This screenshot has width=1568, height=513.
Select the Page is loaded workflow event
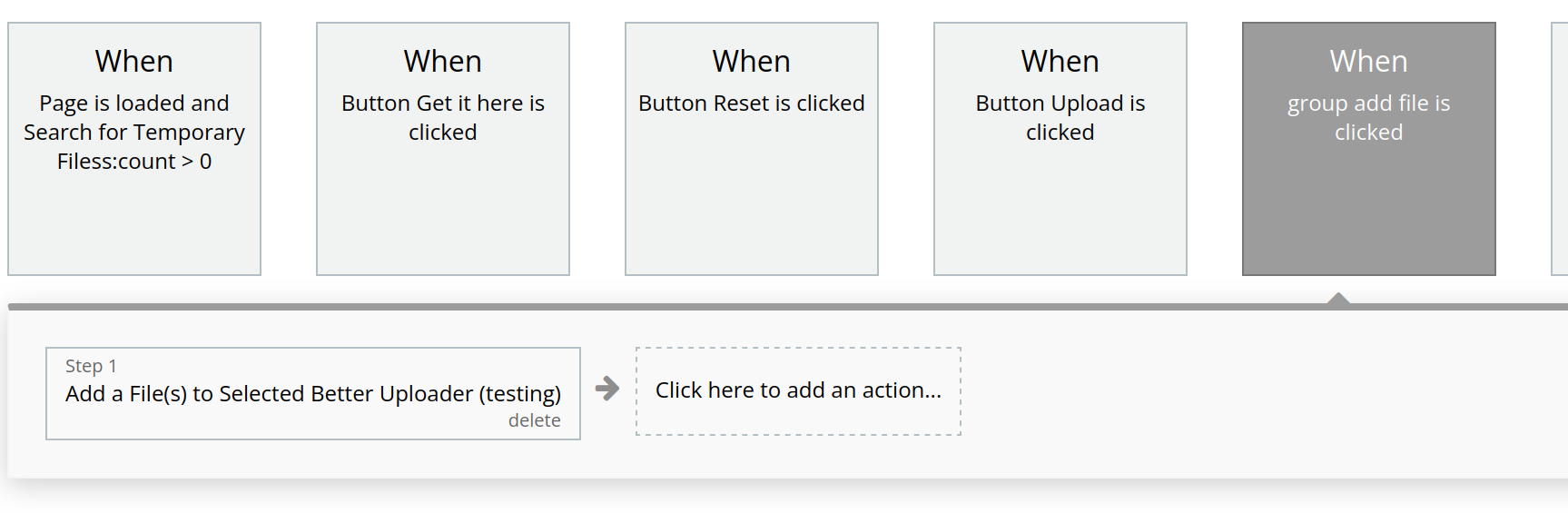pyautogui.click(x=134, y=149)
